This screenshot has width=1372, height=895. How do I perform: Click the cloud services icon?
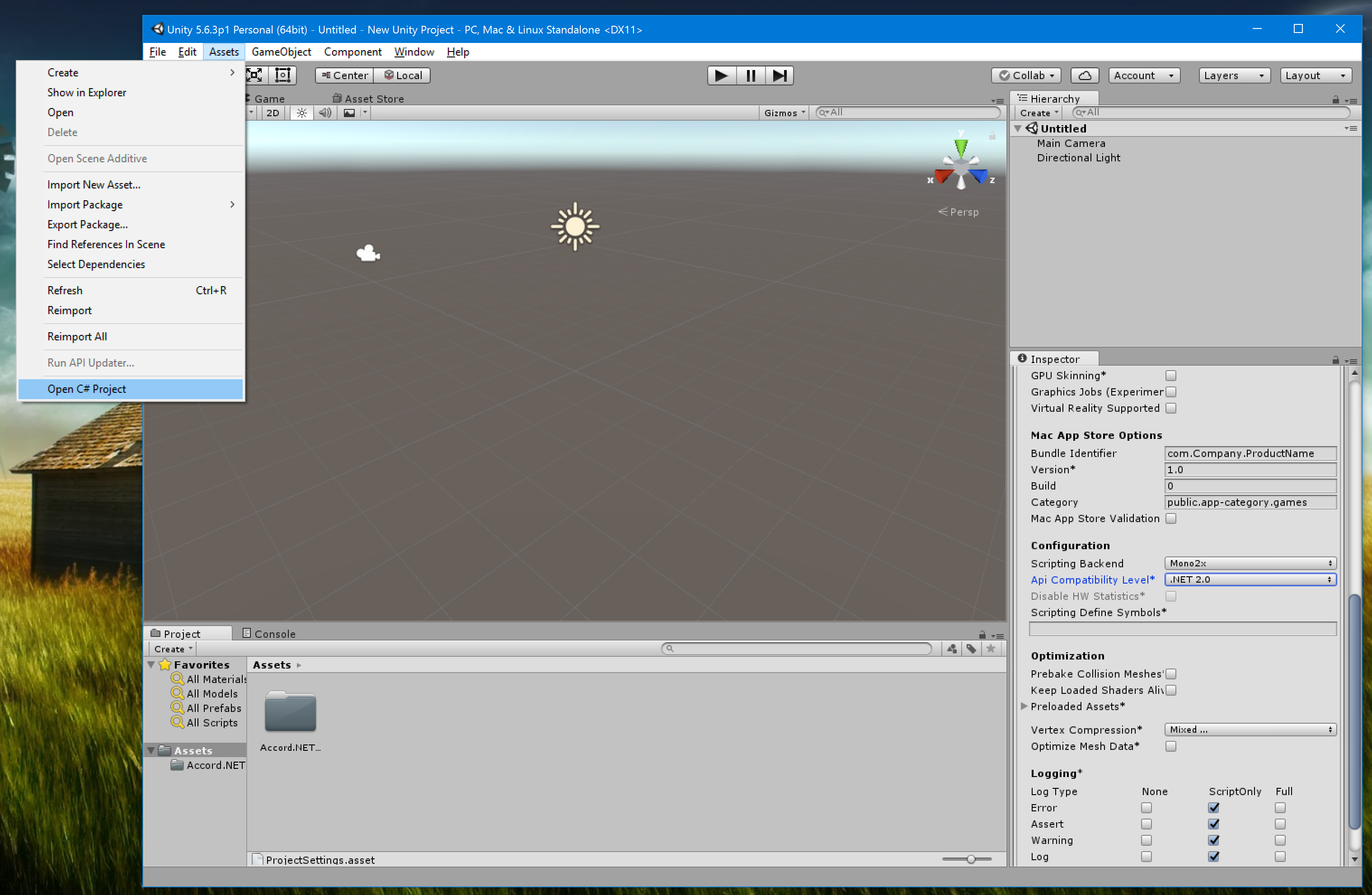coord(1084,75)
